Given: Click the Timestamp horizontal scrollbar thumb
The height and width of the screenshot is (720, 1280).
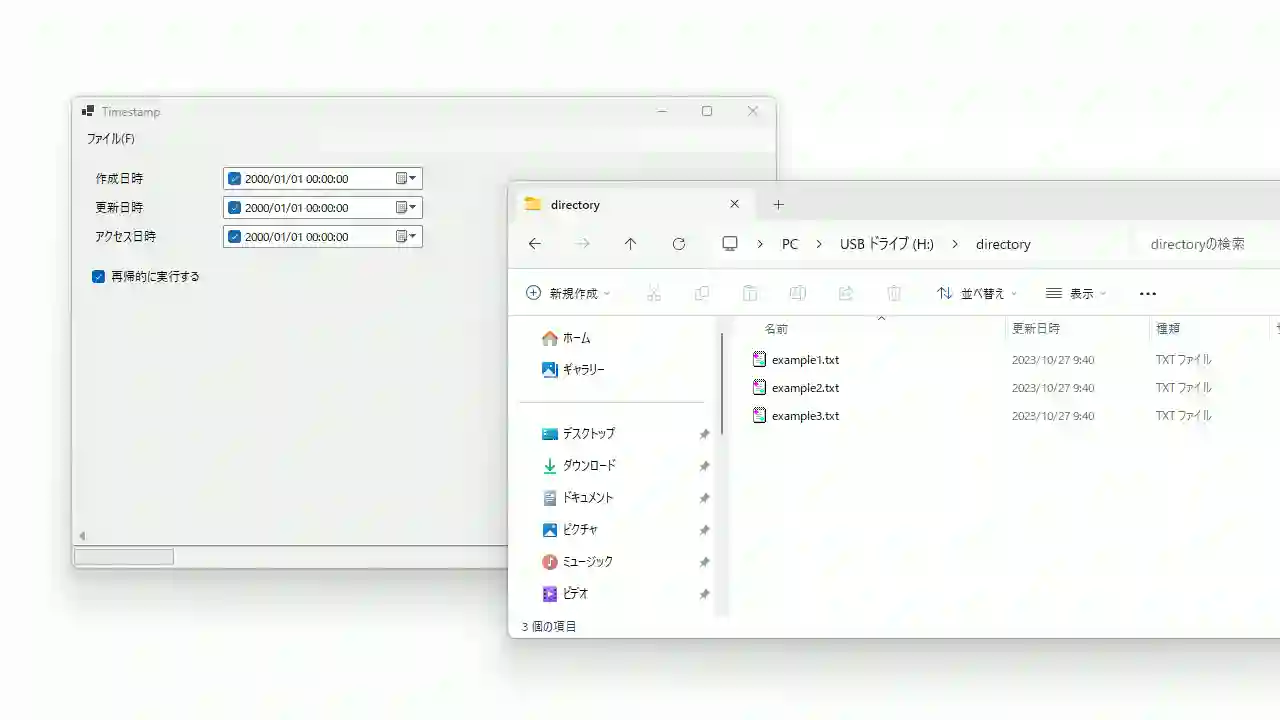Looking at the screenshot, I should coord(124,557).
